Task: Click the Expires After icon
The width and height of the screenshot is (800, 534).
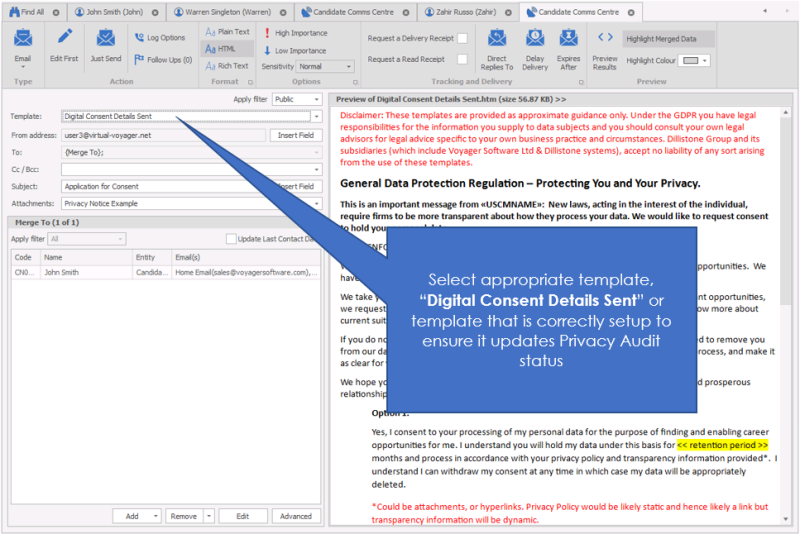Action: point(568,40)
